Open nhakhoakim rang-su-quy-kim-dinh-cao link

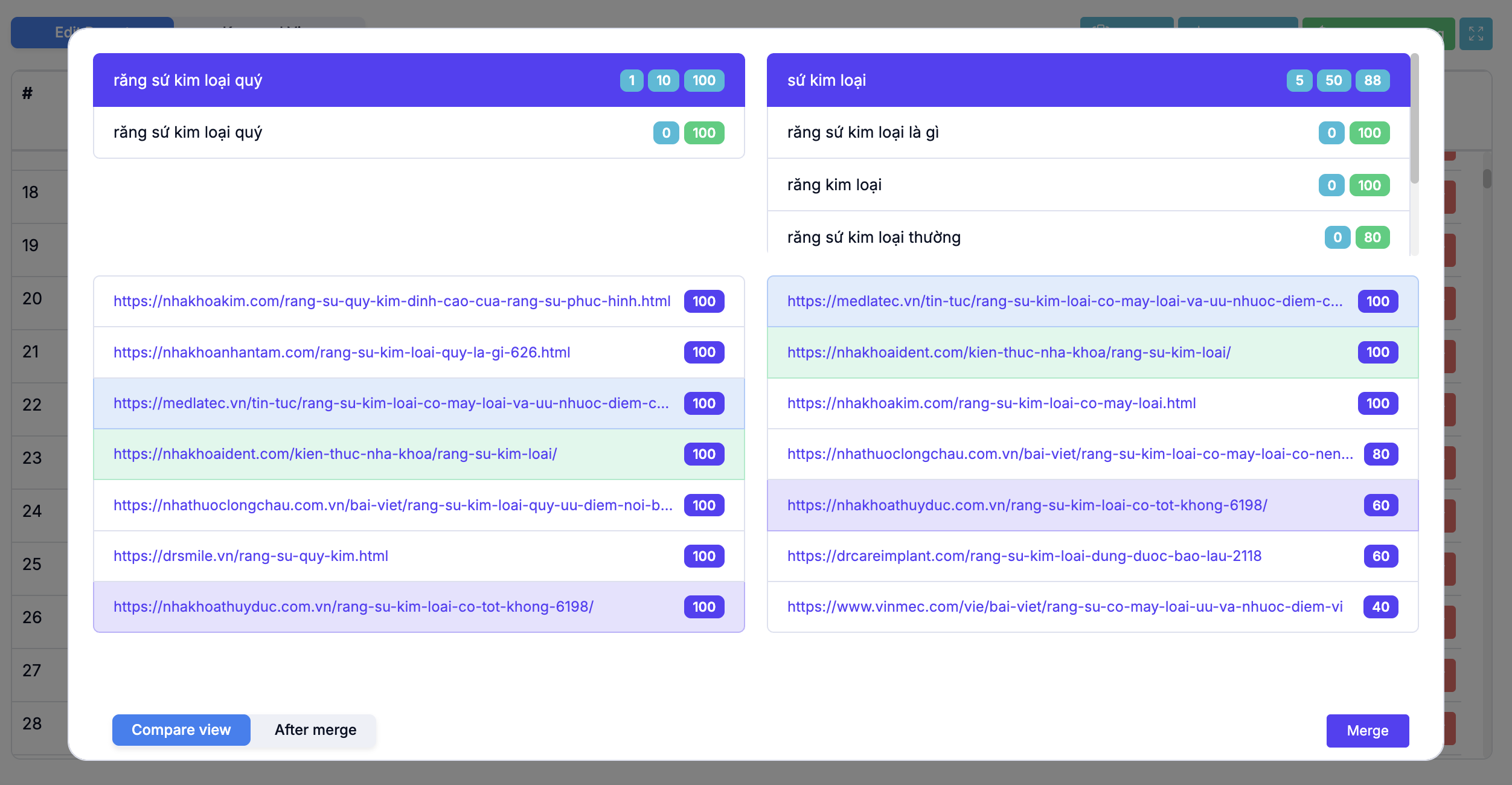pos(392,301)
